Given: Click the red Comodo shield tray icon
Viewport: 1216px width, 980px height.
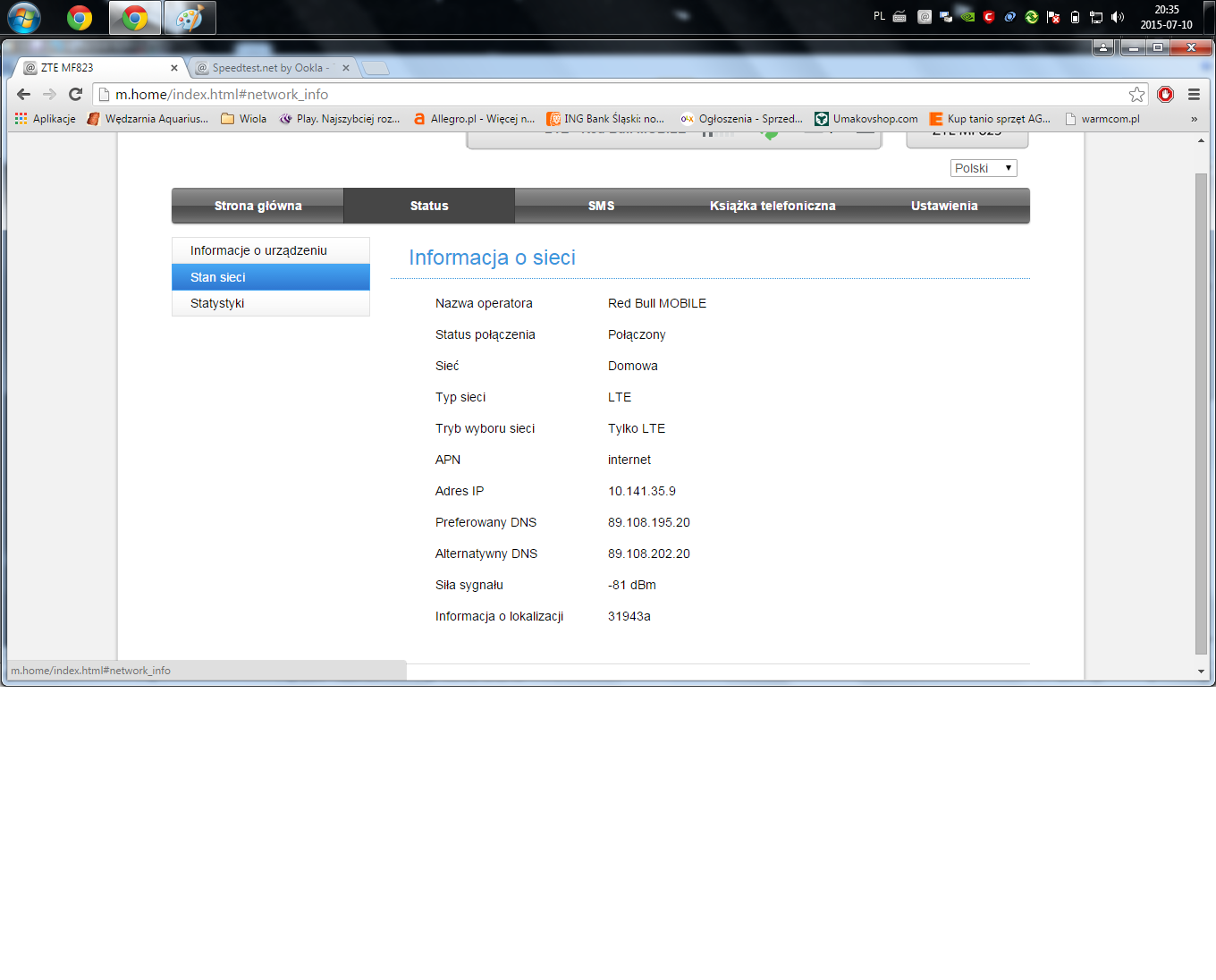Looking at the screenshot, I should 989,17.
